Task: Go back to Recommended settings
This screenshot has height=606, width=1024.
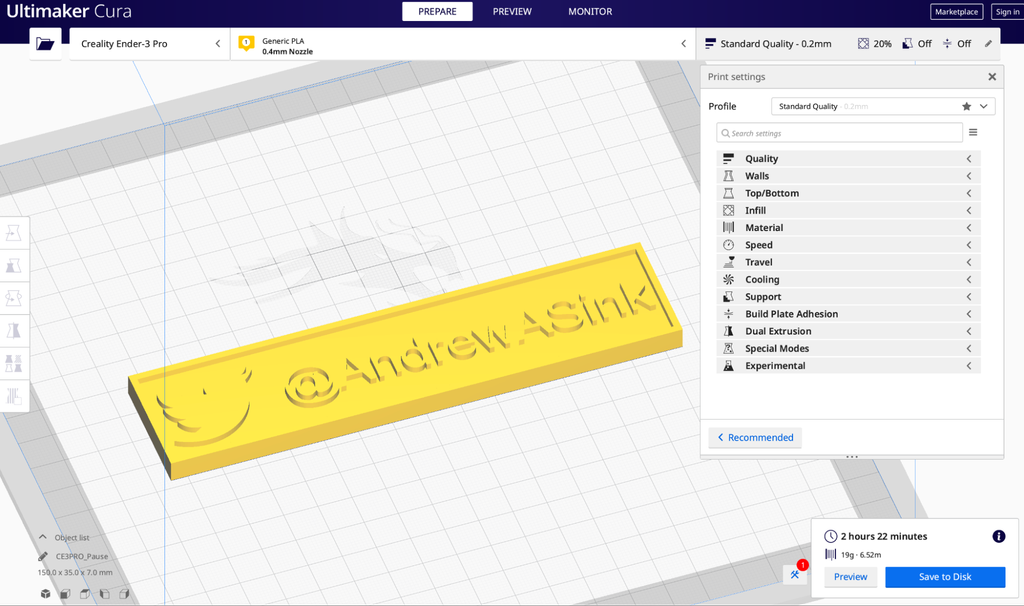Action: [756, 438]
